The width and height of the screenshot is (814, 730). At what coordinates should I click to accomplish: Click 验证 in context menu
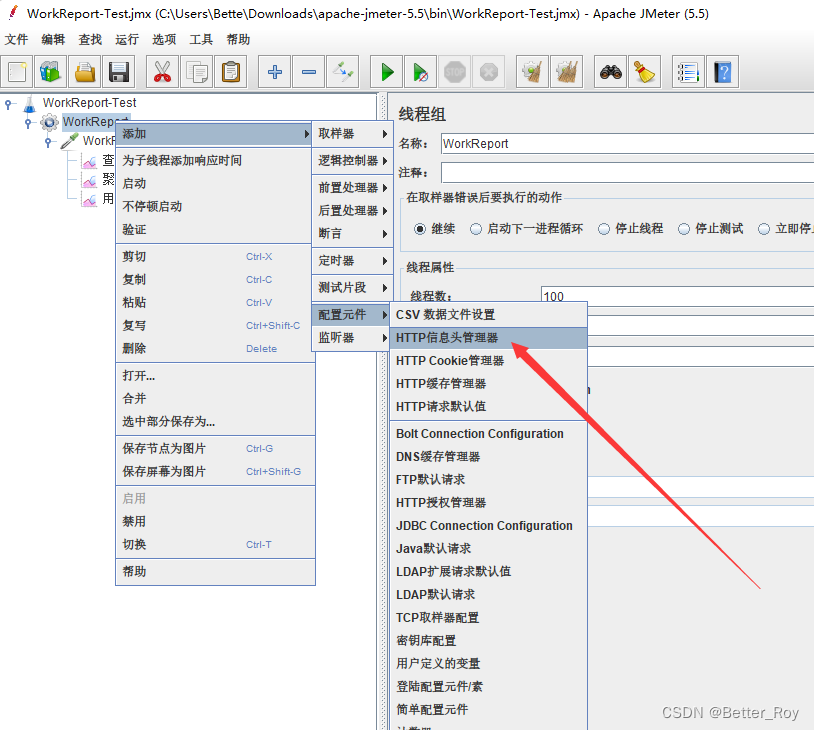215,229
